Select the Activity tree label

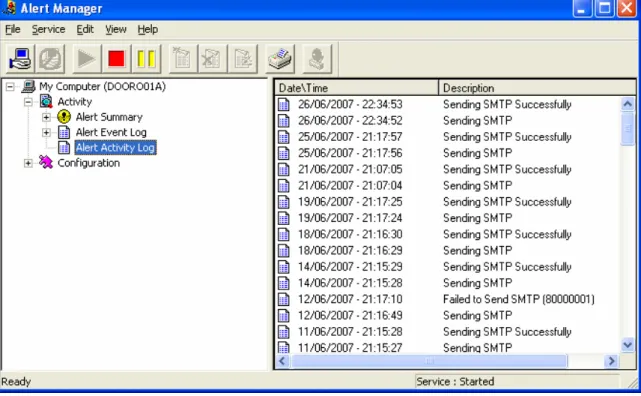tap(75, 101)
